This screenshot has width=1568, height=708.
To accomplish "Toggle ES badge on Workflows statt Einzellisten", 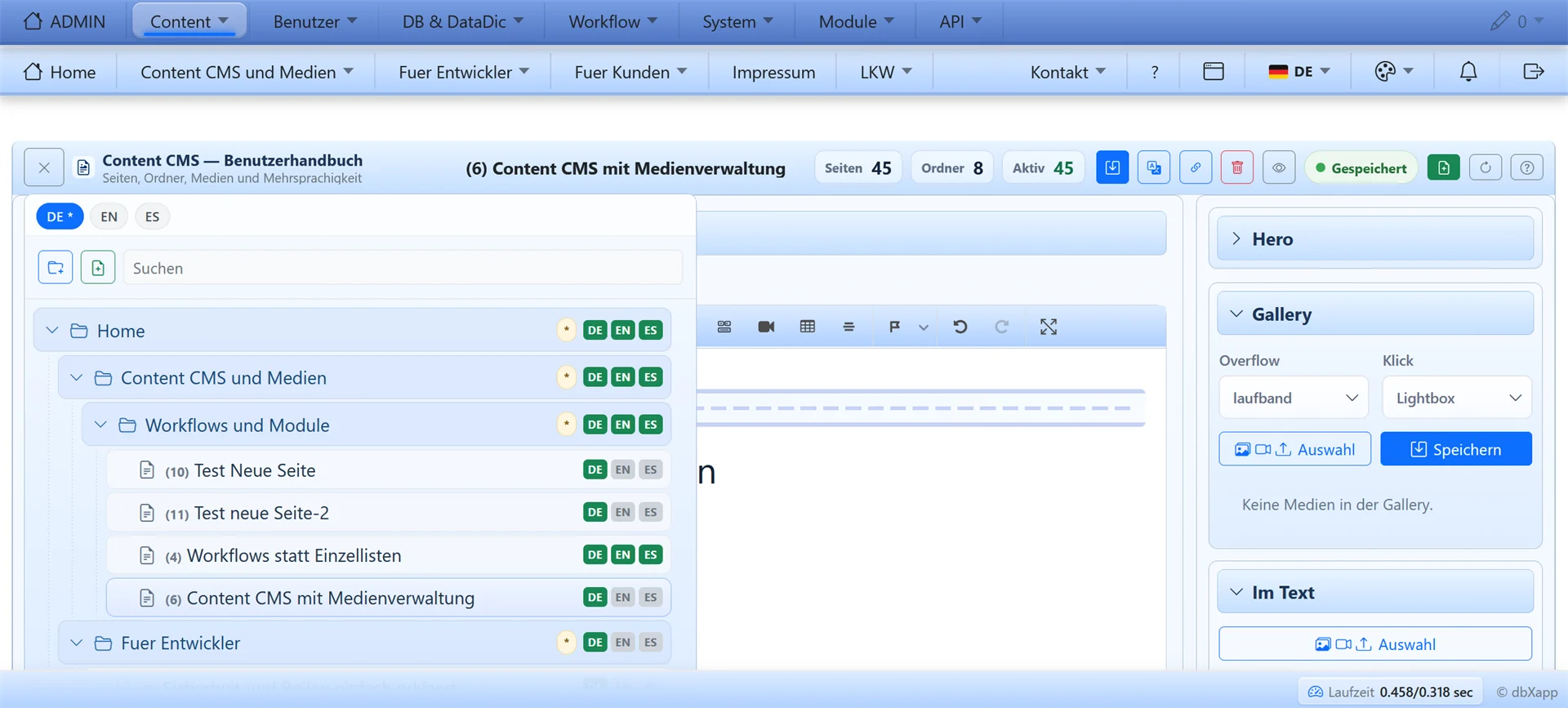I will [651, 554].
